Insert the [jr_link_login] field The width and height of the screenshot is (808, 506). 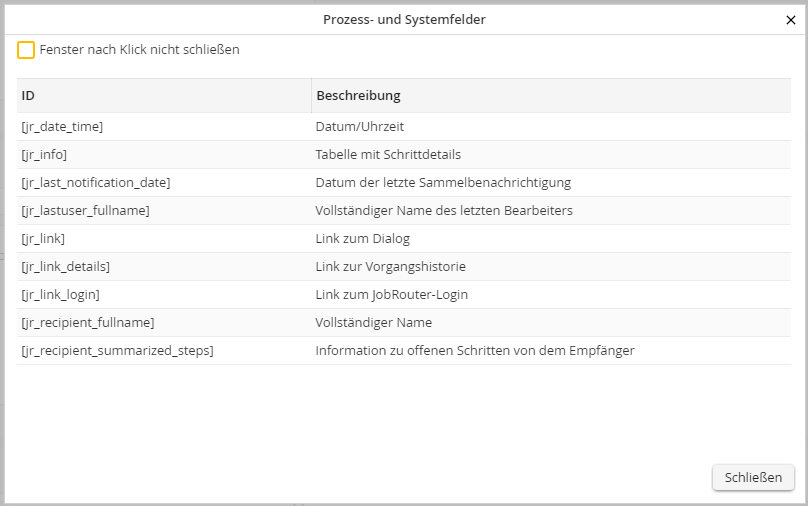[60, 295]
